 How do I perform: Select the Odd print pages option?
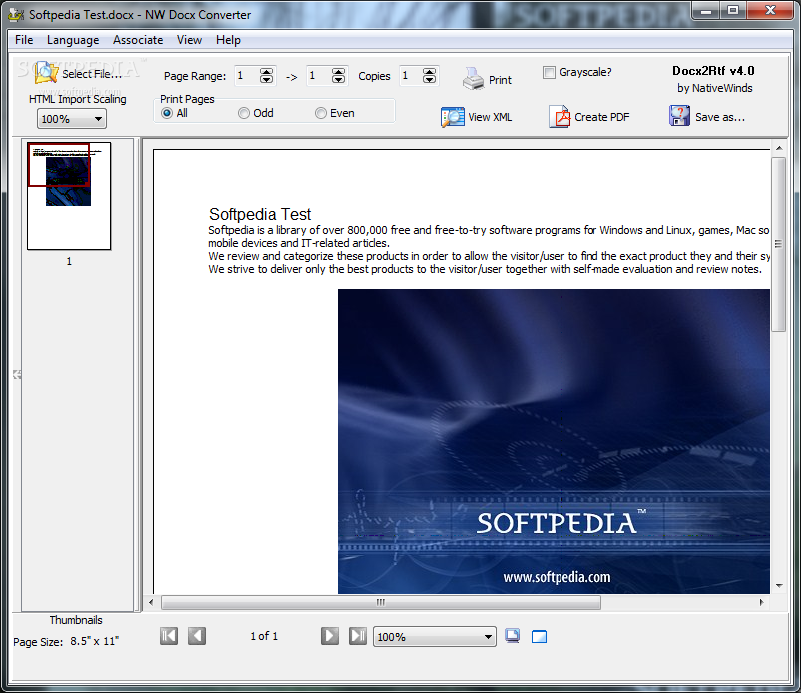click(x=244, y=113)
